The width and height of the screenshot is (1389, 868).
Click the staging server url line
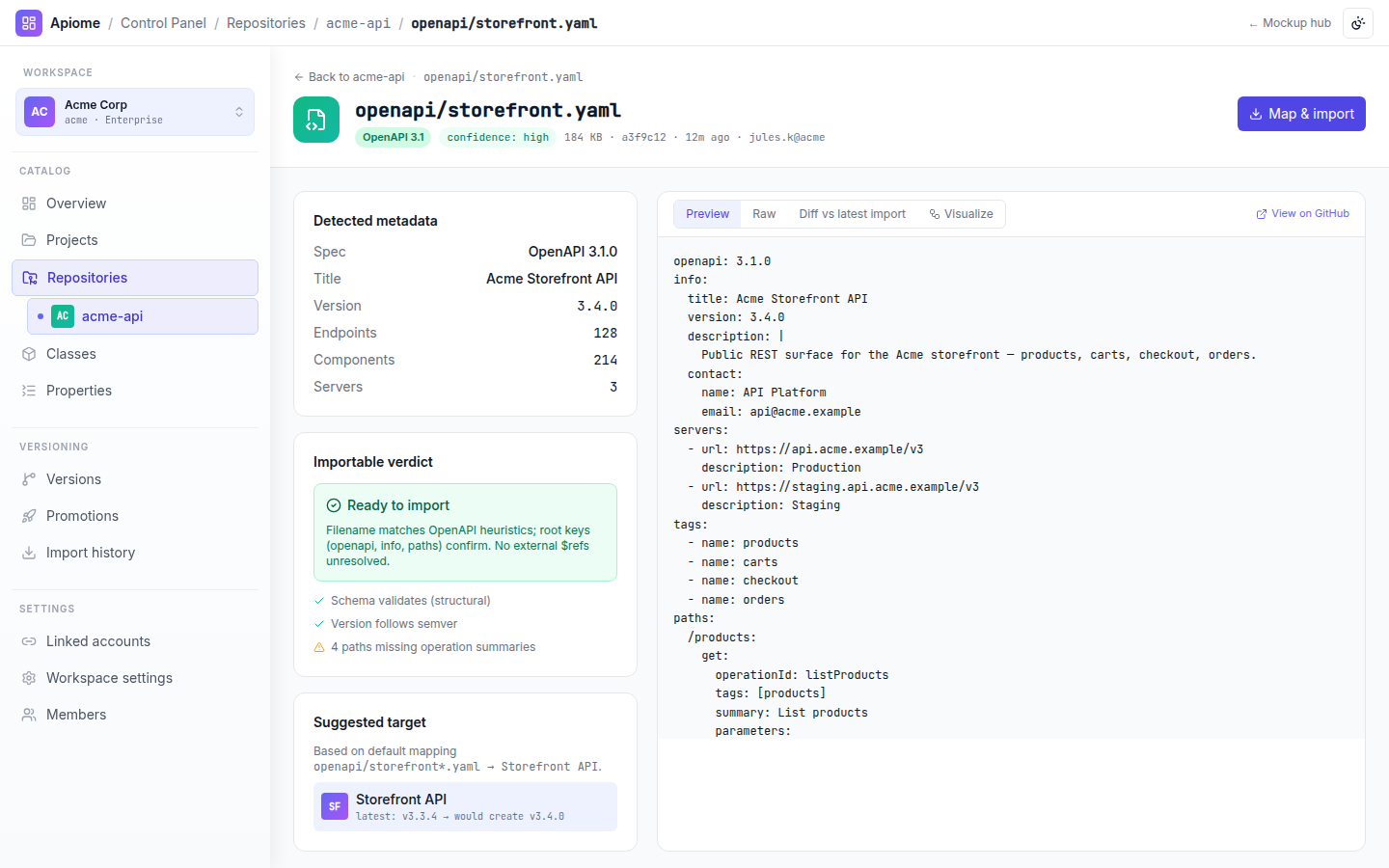tap(833, 487)
